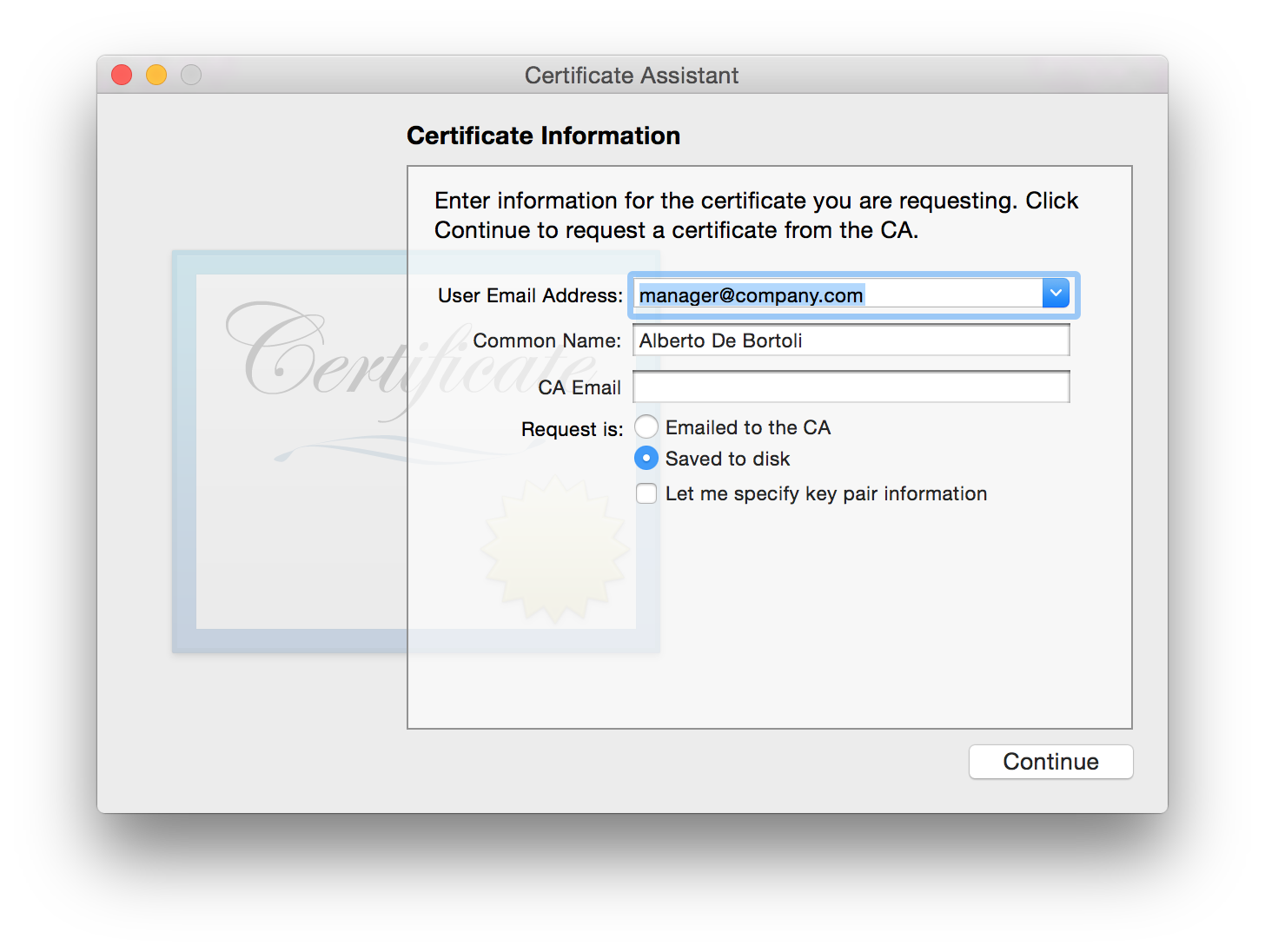Place cursor in the CA Email field

tap(850, 387)
